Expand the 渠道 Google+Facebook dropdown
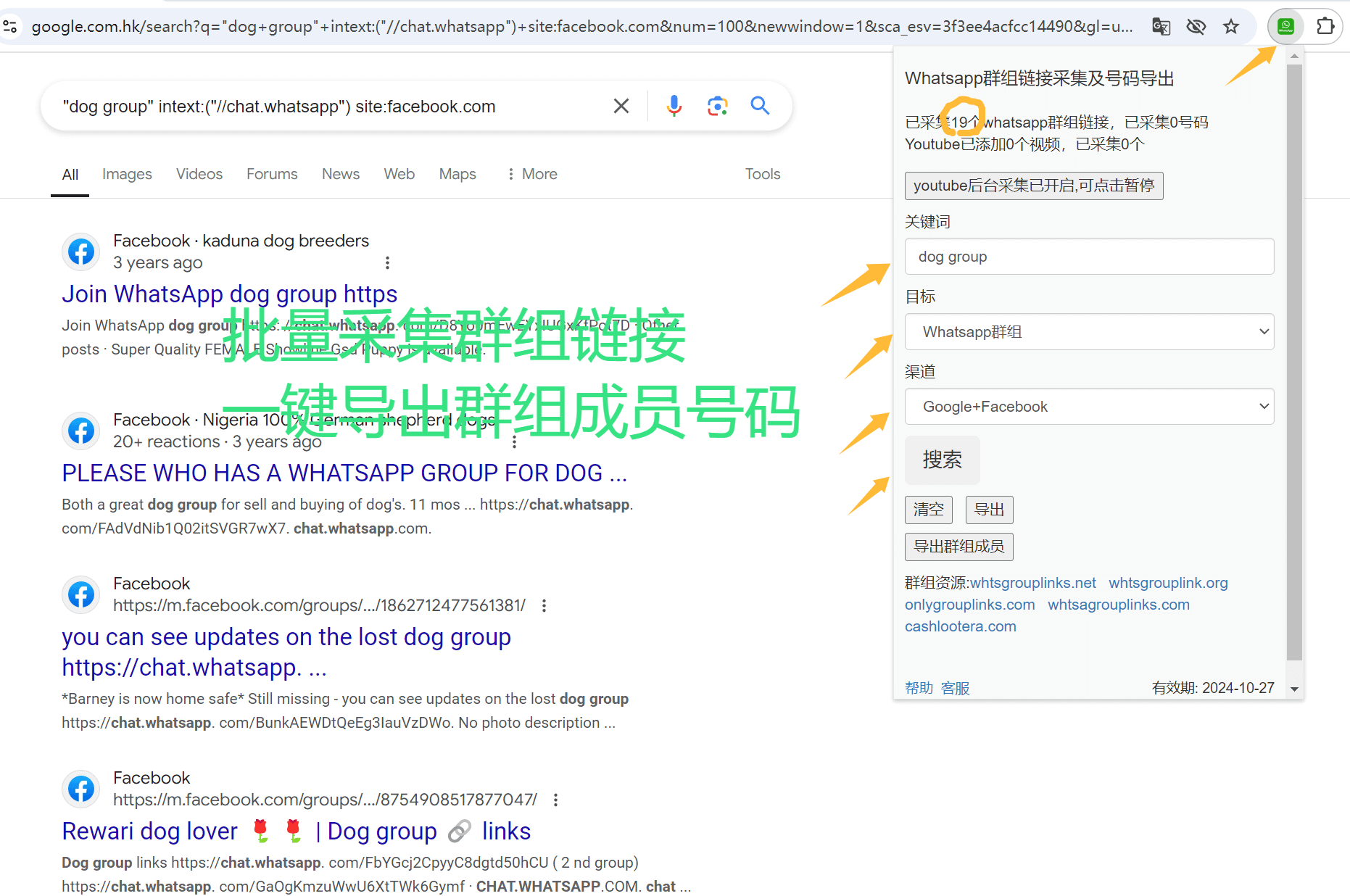 pyautogui.click(x=1089, y=407)
